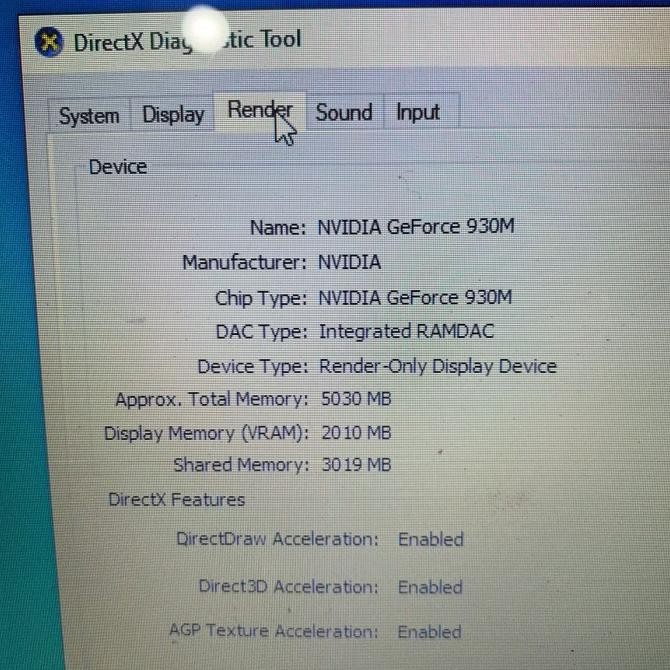
Task: Click the Approx. Total Memory label
Action: click(x=212, y=400)
